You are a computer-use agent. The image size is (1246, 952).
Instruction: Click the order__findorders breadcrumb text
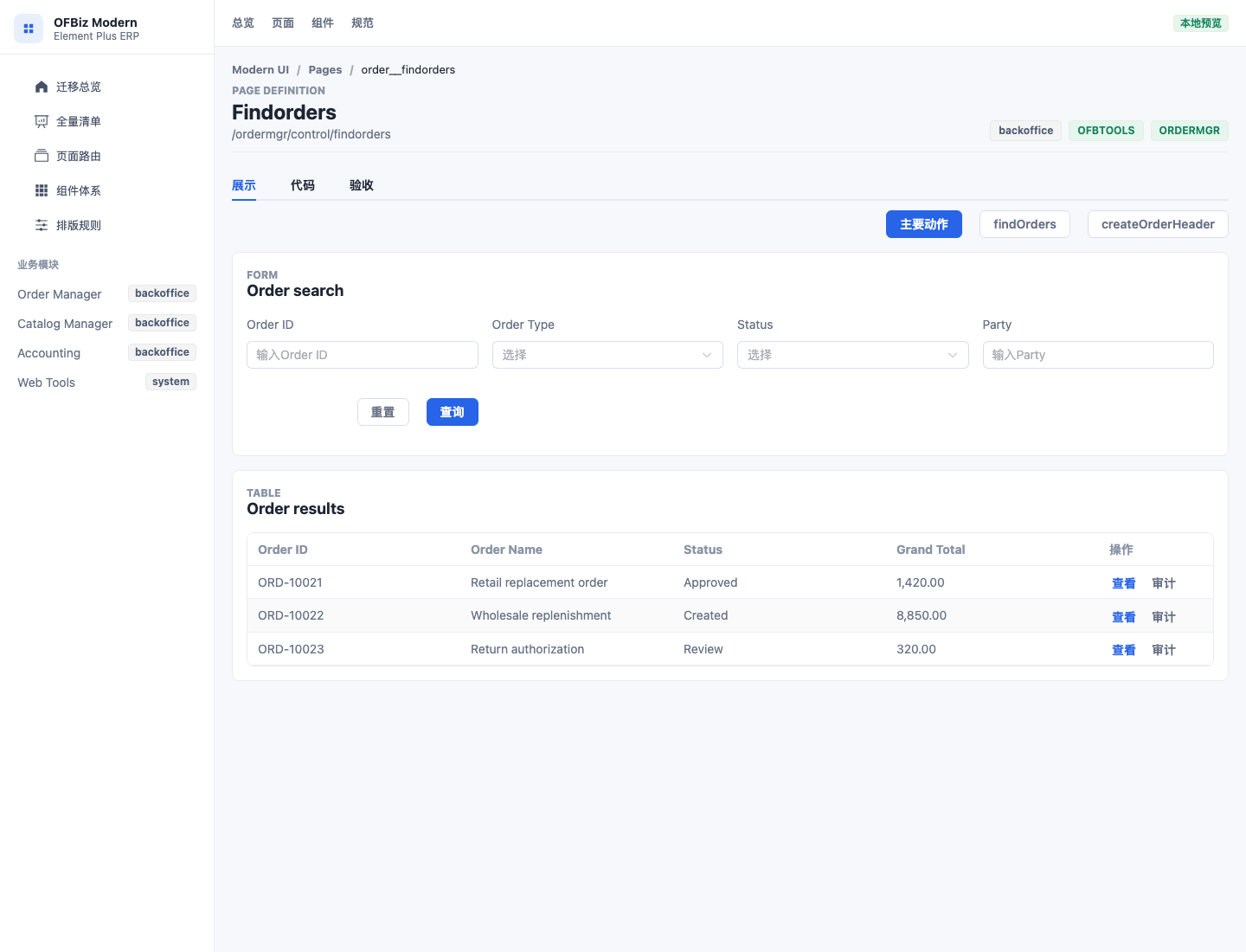[x=408, y=70]
